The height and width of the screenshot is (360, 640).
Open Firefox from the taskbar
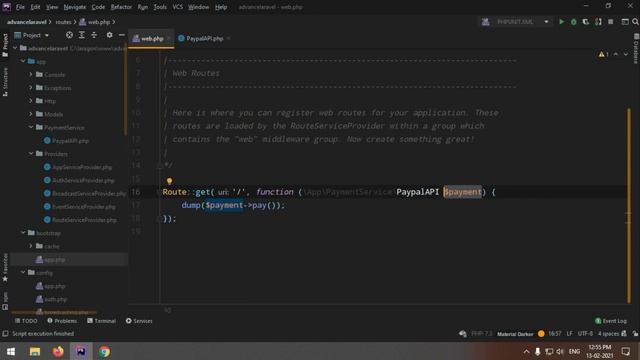[x=58, y=351]
